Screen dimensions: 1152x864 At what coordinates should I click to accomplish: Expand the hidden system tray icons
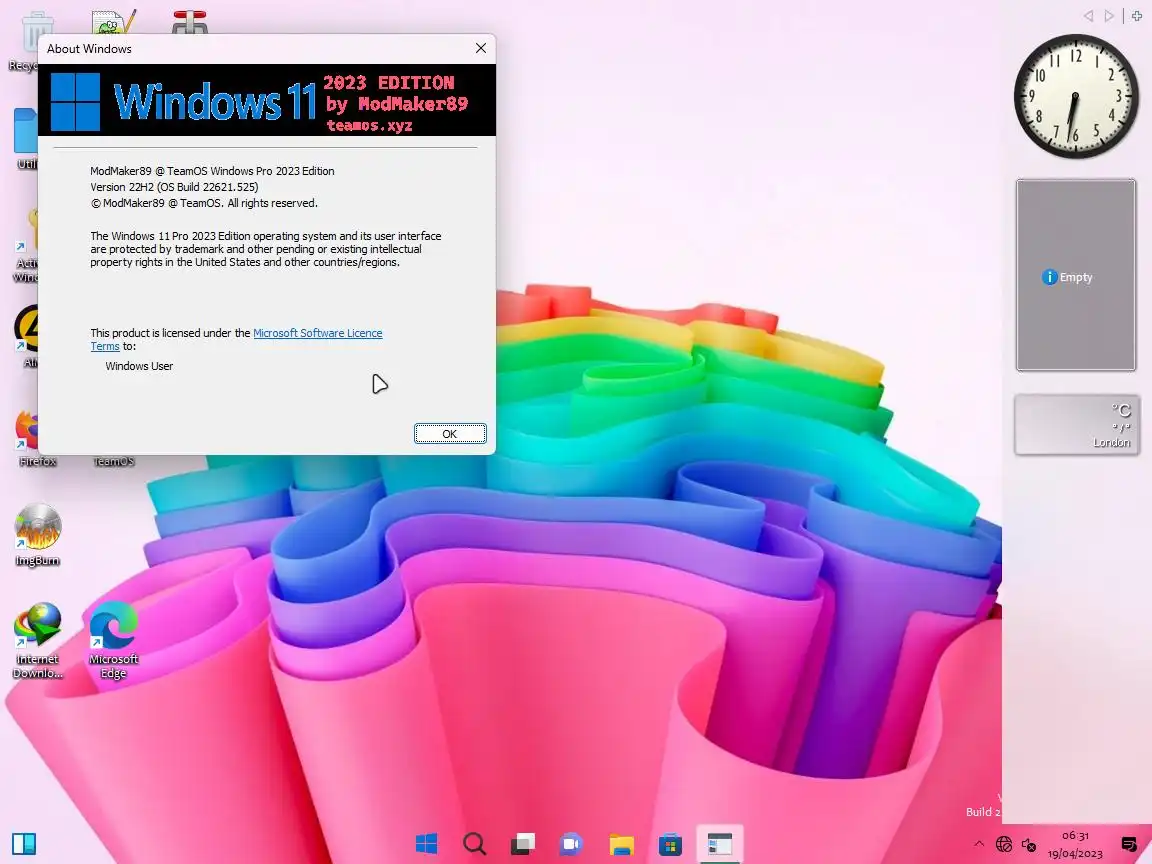pyautogui.click(x=979, y=844)
